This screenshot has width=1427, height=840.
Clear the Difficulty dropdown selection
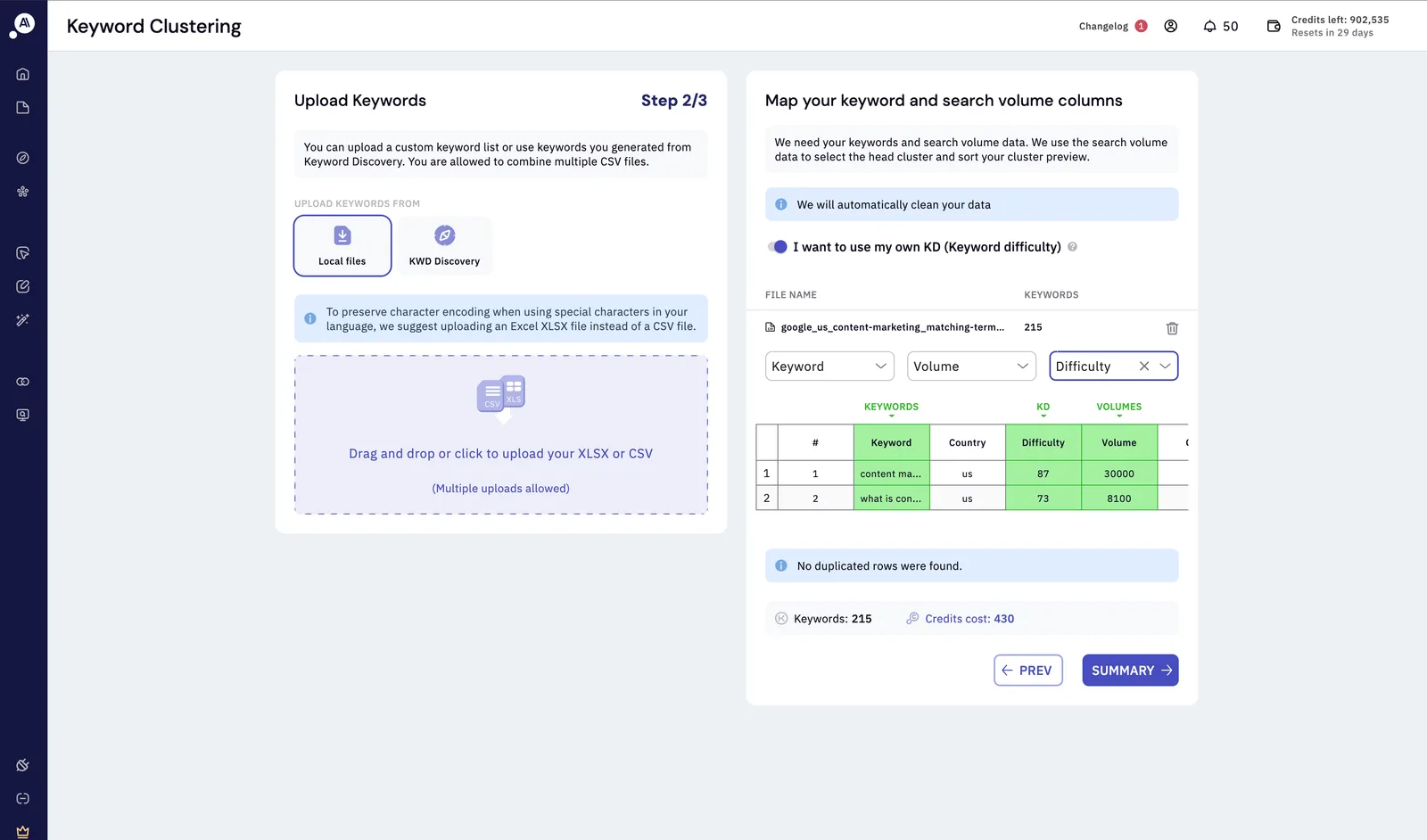coord(1143,366)
